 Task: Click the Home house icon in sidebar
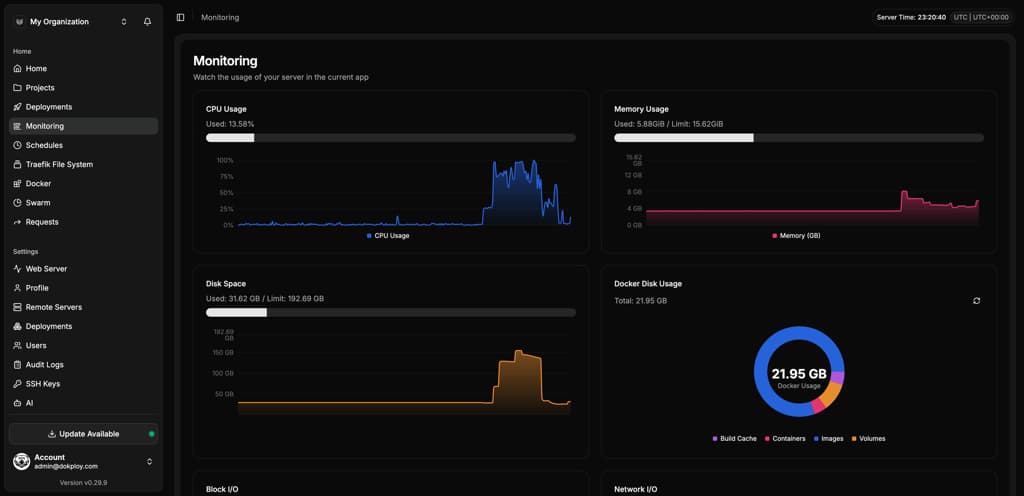17,69
